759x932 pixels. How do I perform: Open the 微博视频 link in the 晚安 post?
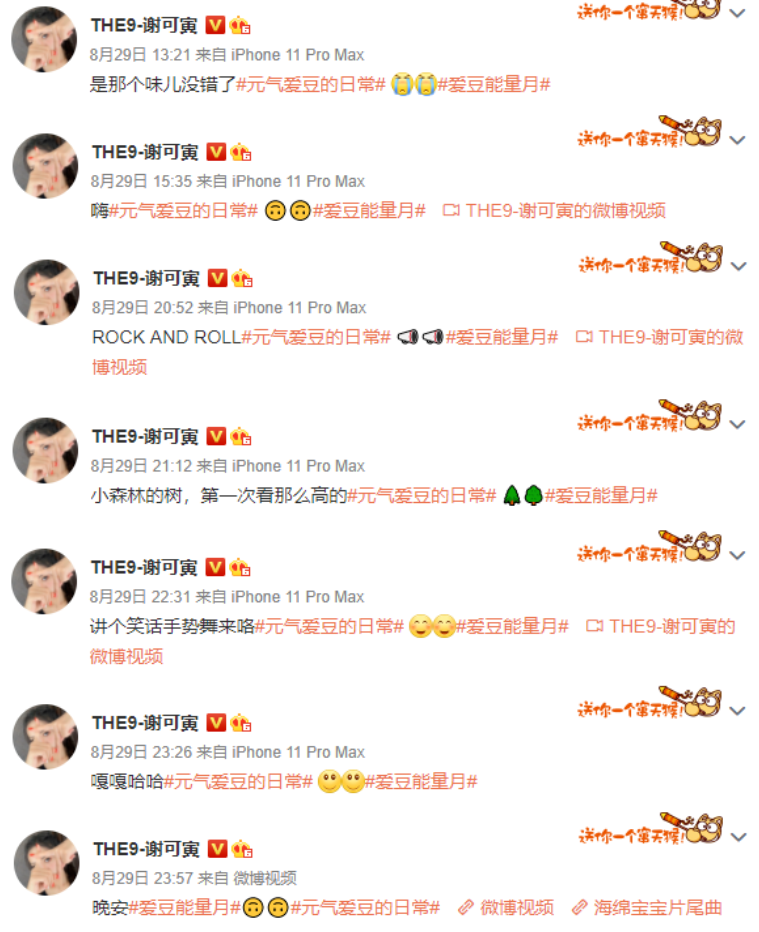coord(517,908)
